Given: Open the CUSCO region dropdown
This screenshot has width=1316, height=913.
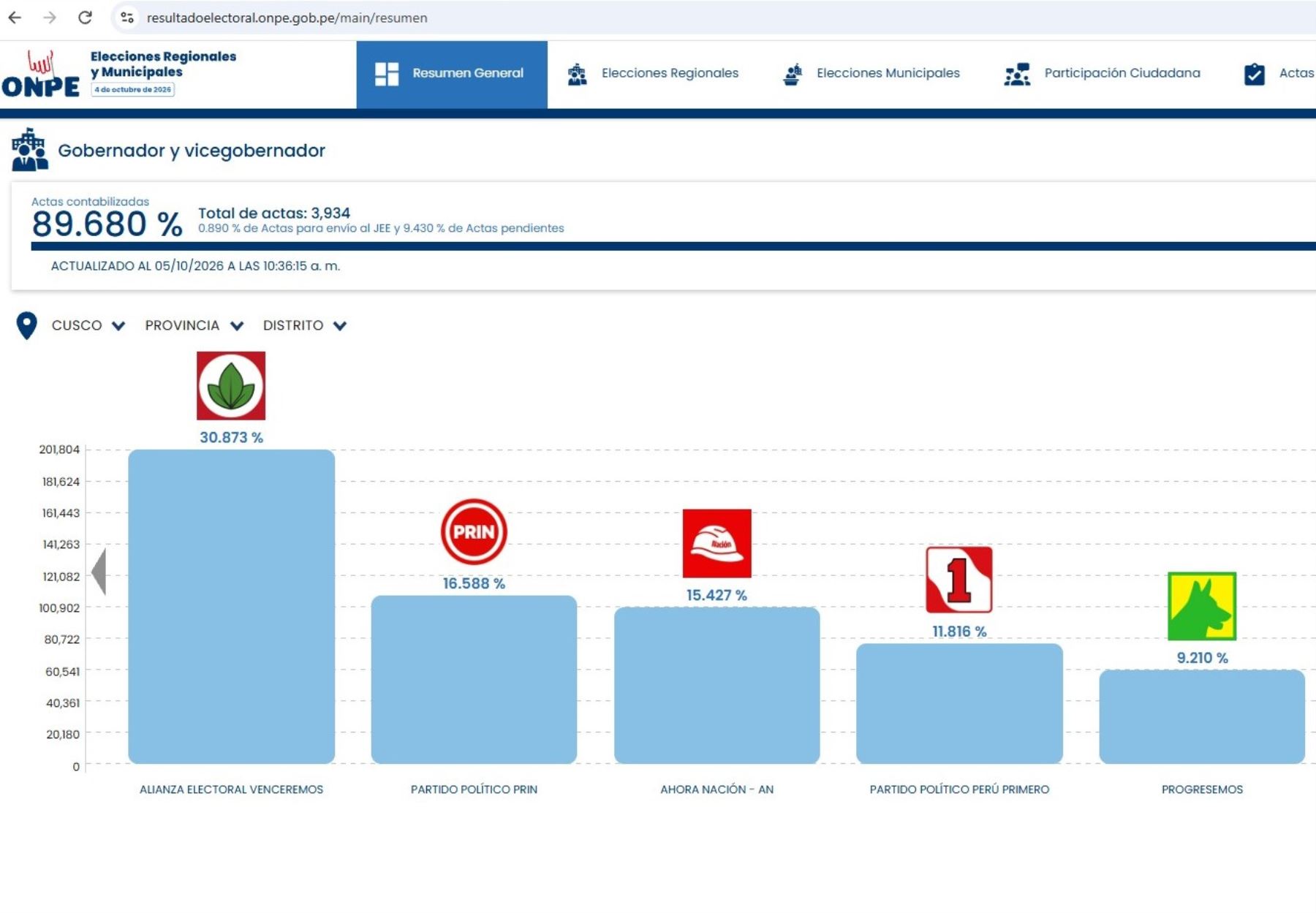Looking at the screenshot, I should [88, 325].
